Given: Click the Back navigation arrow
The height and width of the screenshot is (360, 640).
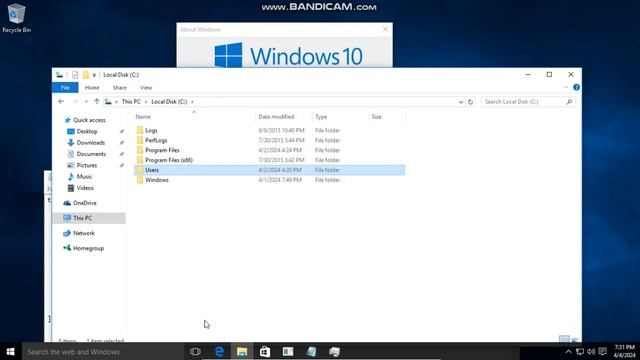Looking at the screenshot, I should point(61,102).
